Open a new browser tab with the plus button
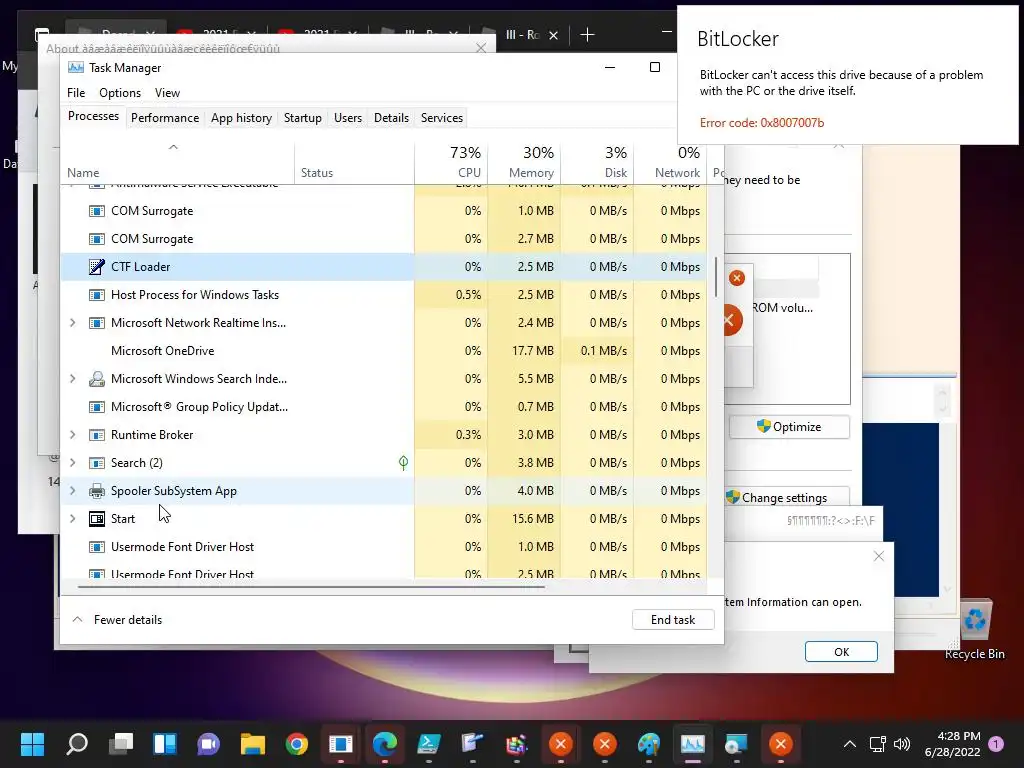 (587, 35)
